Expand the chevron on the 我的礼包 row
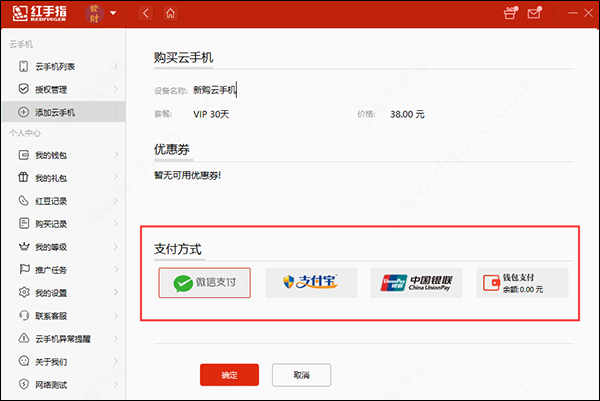Image resolution: width=600 pixels, height=401 pixels. (116, 178)
